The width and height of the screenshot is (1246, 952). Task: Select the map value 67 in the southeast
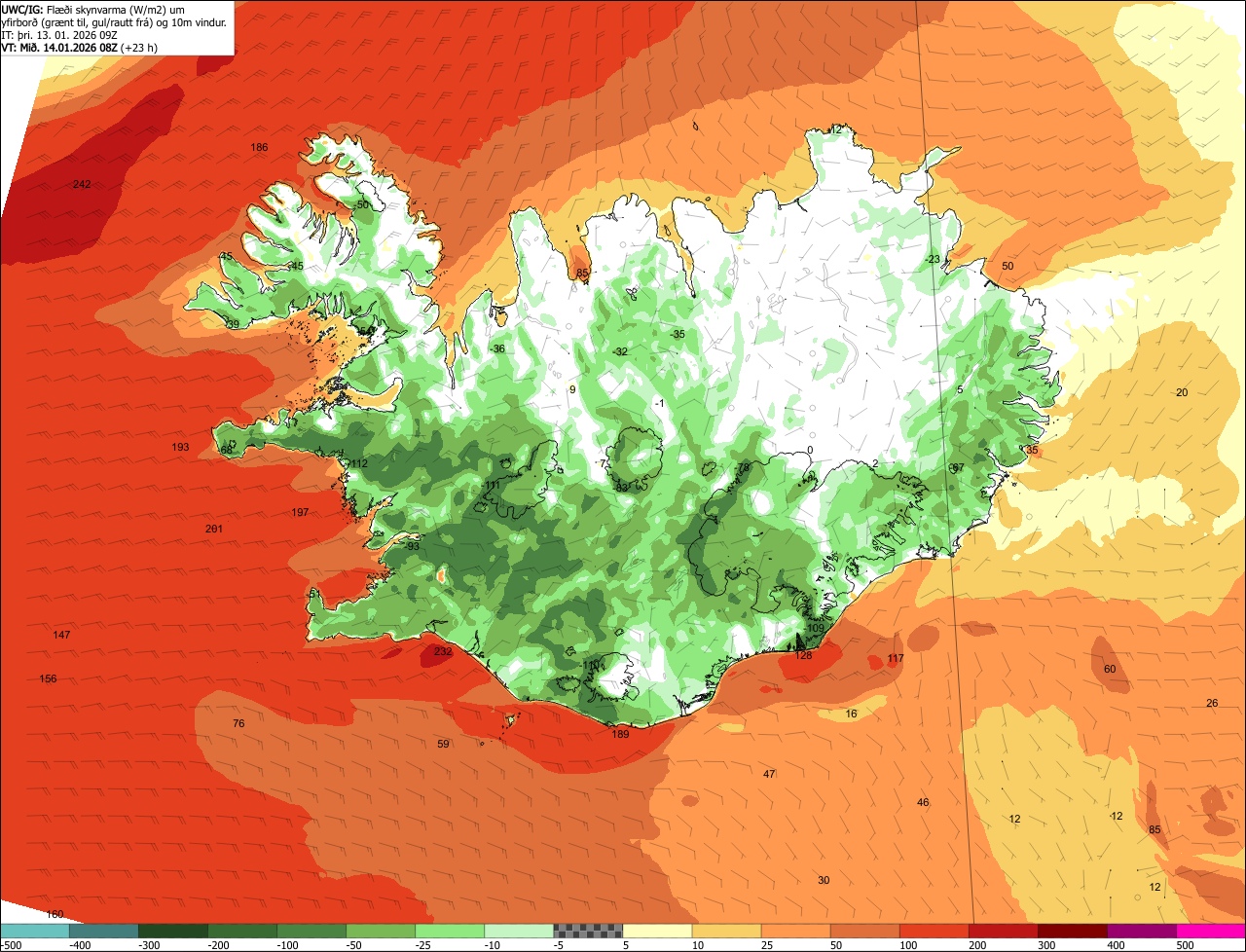click(x=958, y=467)
